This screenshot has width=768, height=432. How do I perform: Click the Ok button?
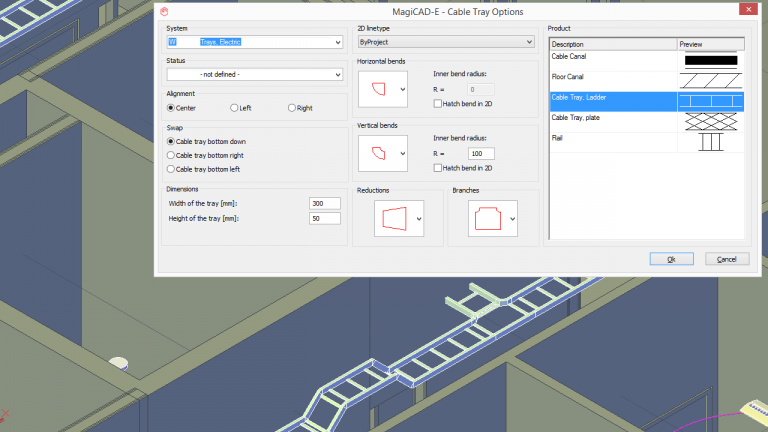click(x=672, y=259)
